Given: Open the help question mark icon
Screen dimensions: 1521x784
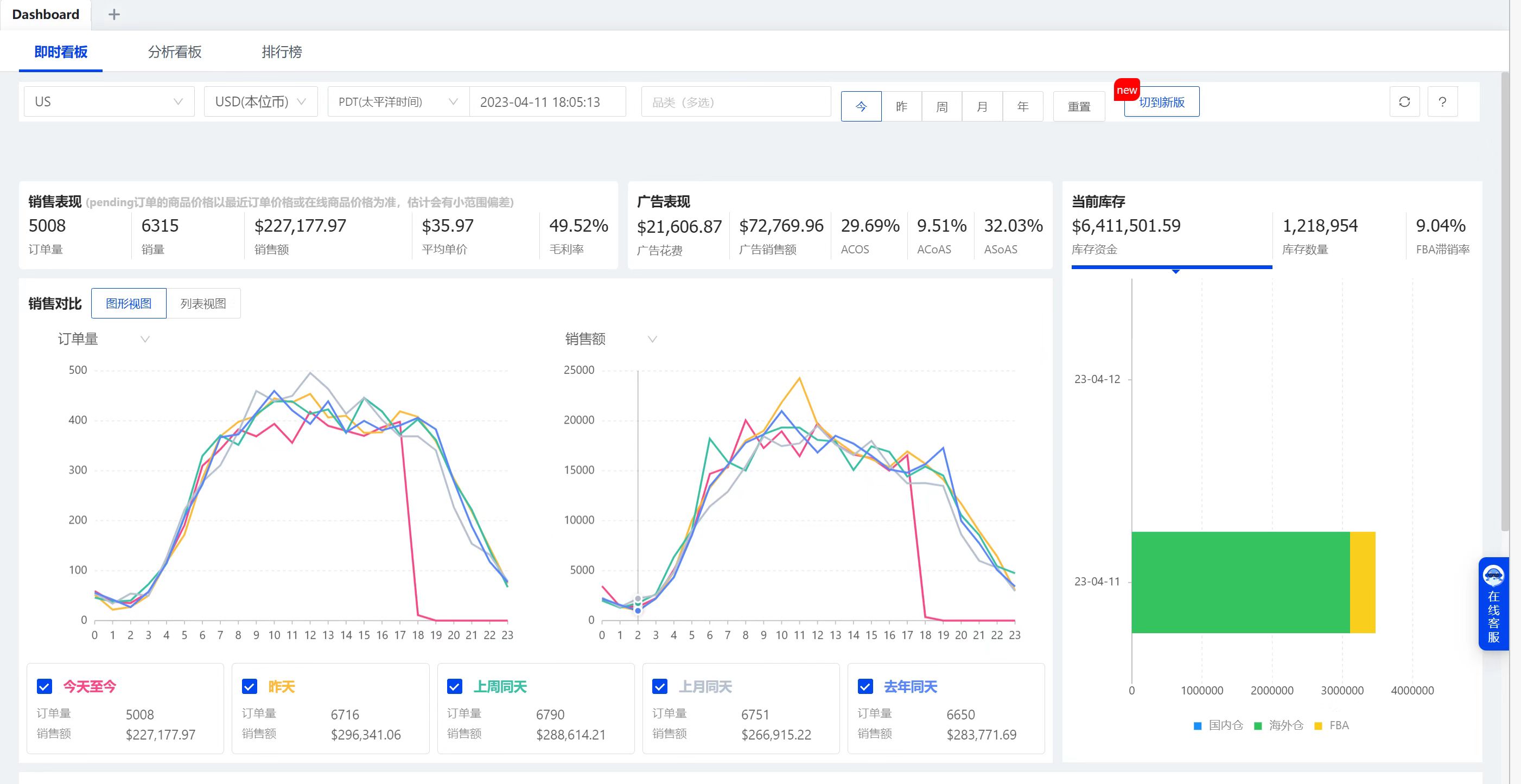Looking at the screenshot, I should (1442, 101).
